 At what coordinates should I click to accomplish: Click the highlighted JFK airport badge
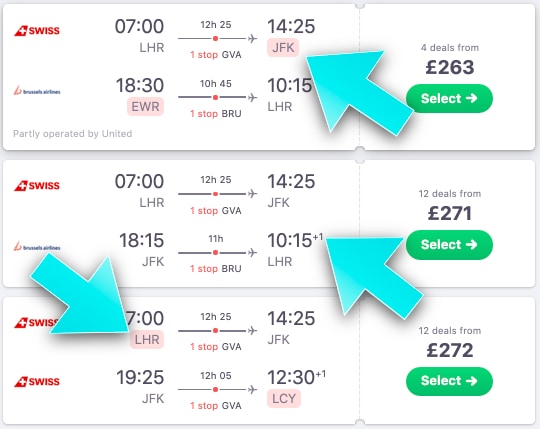pyautogui.click(x=283, y=48)
